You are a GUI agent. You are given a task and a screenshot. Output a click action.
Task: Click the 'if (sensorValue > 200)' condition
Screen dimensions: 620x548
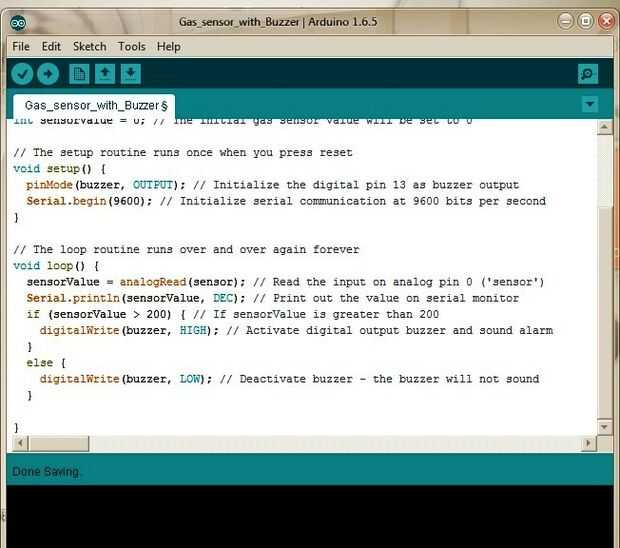[x=99, y=314]
